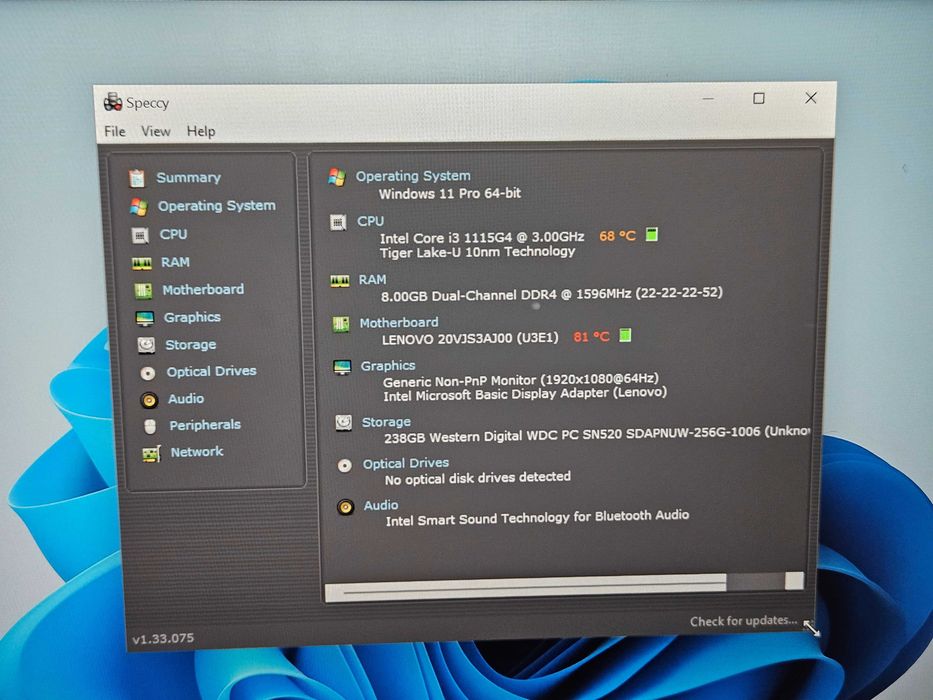Click Optical Drives heading link in summary

pyautogui.click(x=406, y=464)
